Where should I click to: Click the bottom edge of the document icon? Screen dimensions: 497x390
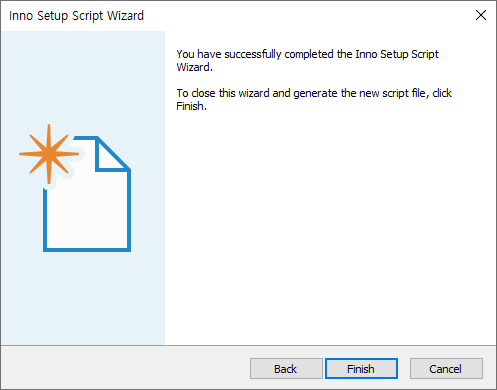click(87, 250)
